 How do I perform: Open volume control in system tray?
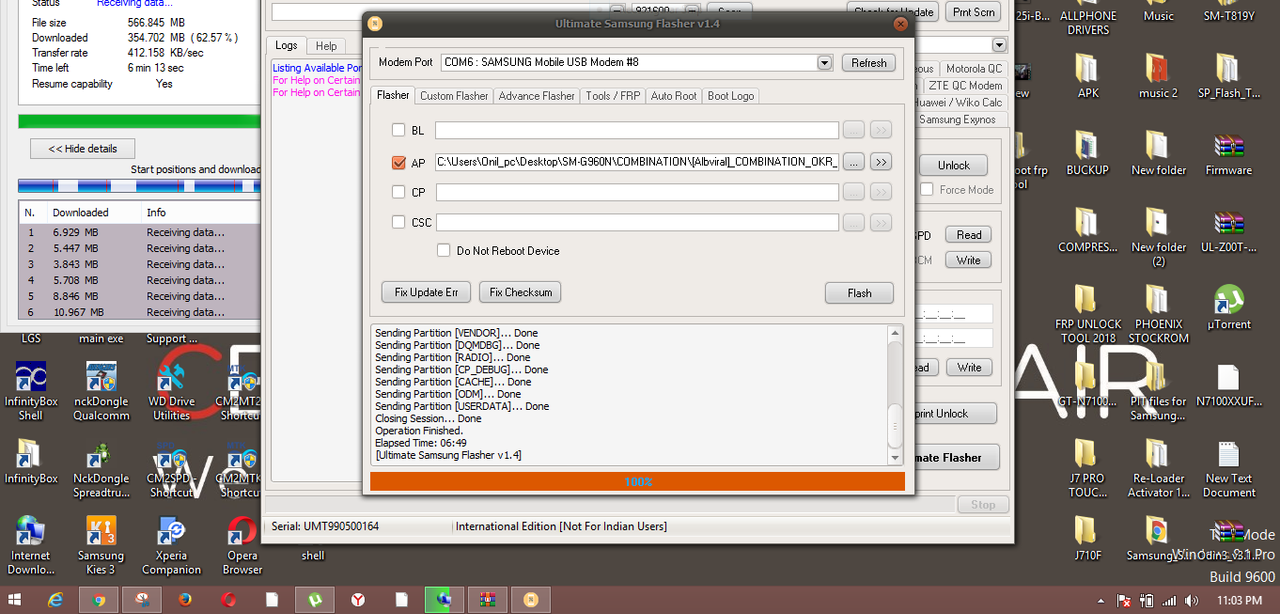[x=1190, y=601]
